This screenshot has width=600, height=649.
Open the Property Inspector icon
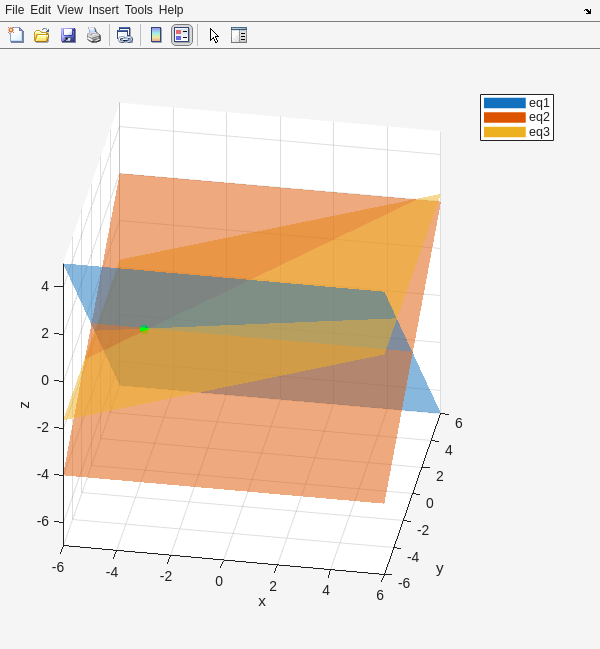click(x=239, y=35)
